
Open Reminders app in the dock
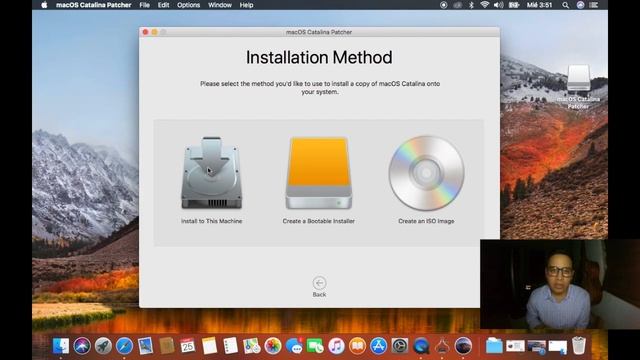pyautogui.click(x=231, y=346)
